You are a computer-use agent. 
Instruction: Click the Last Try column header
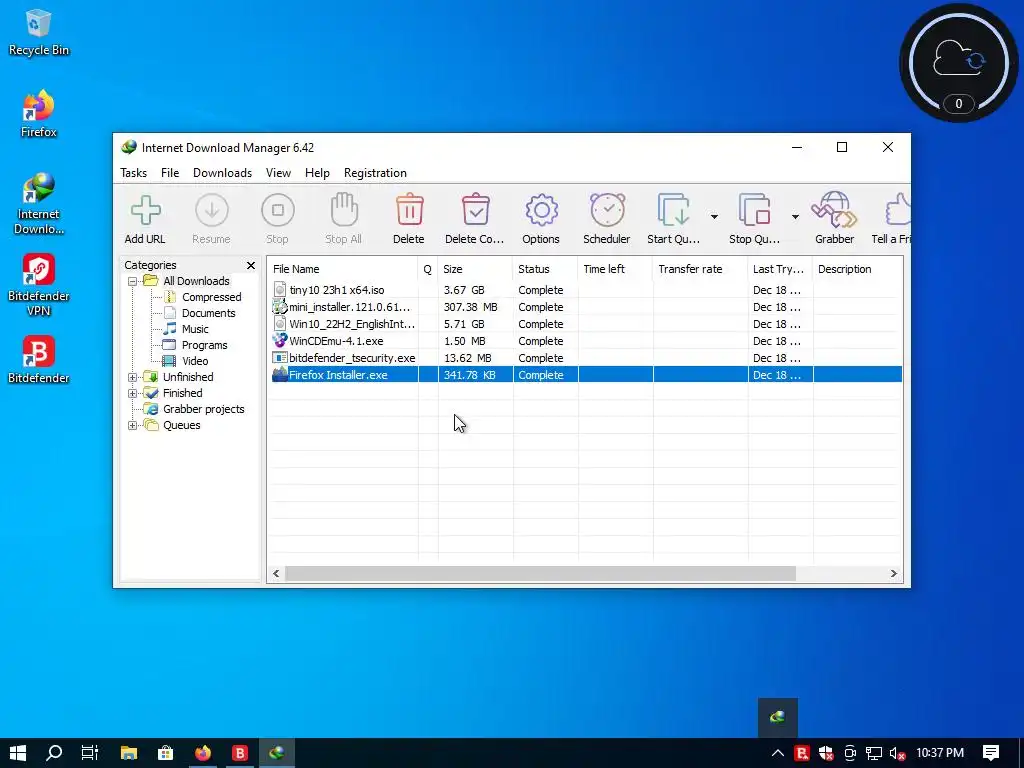tap(780, 269)
